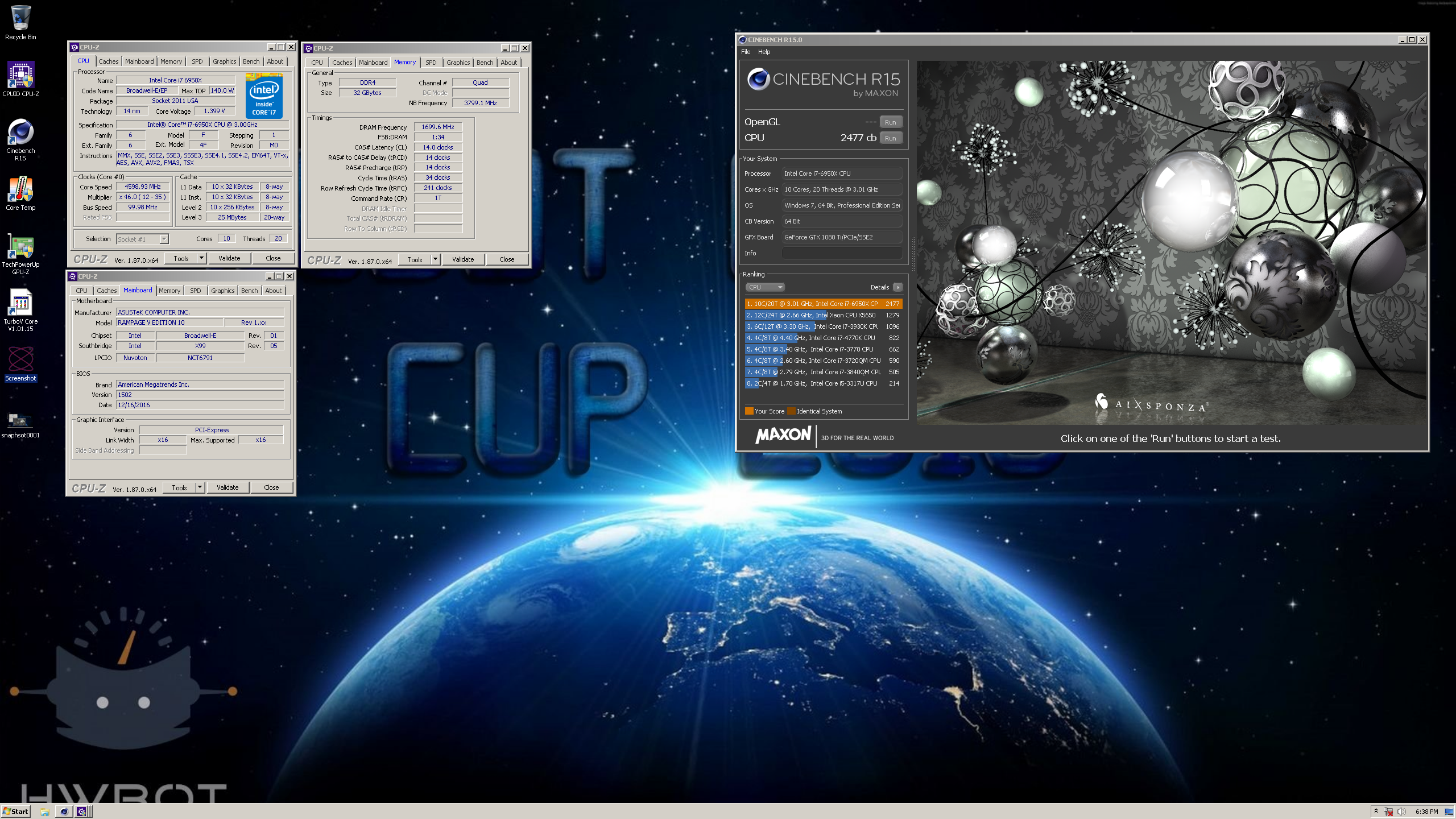The height and width of the screenshot is (819, 1456).
Task: Switch to Graphics tab in CPU-Z Mainboard window
Action: [222, 291]
